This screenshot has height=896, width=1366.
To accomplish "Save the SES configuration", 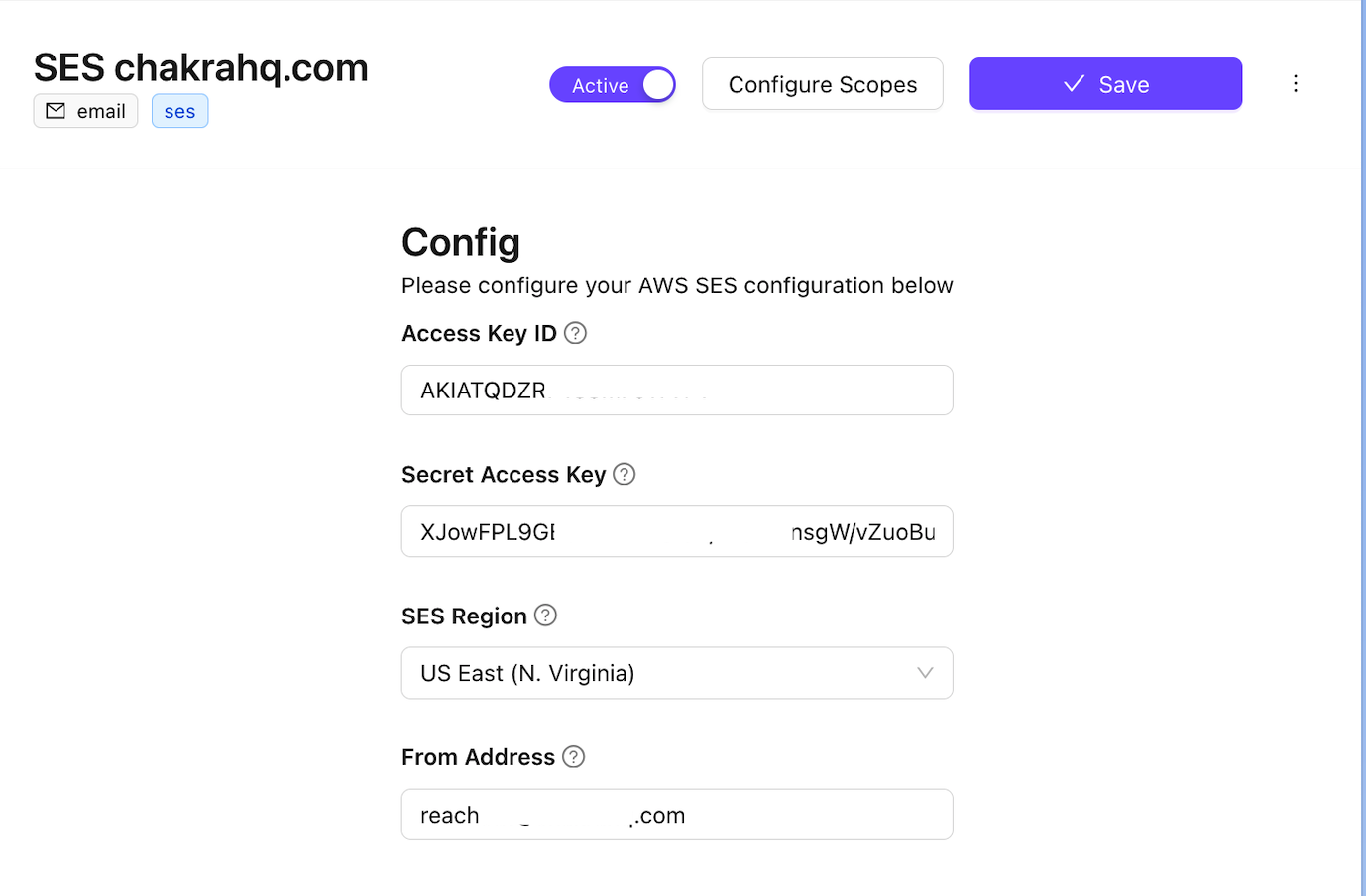I will pos(1105,84).
